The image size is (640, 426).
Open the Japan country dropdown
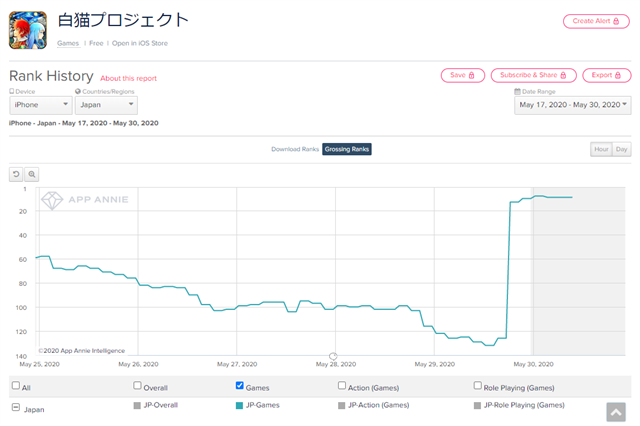click(106, 105)
